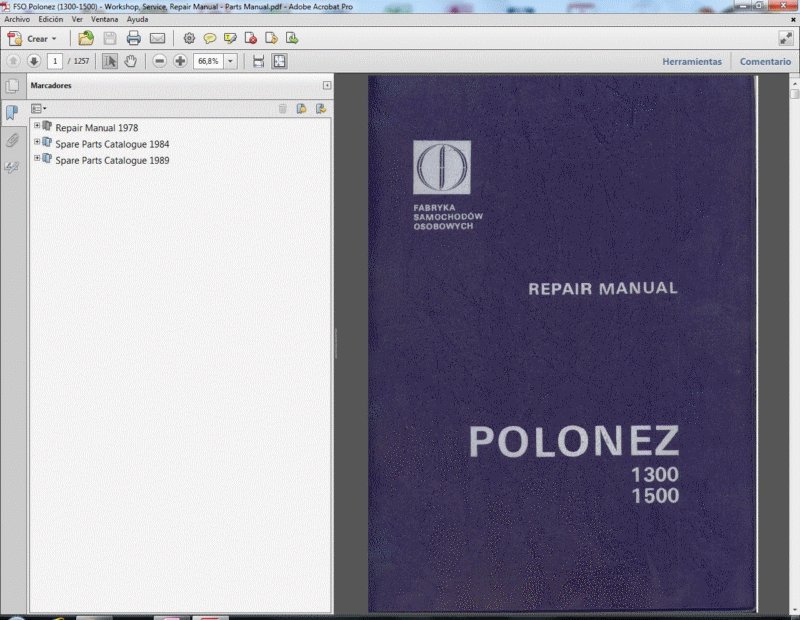Click the insert page from file icon
Viewport: 800px width, 620px height.
(x=271, y=38)
